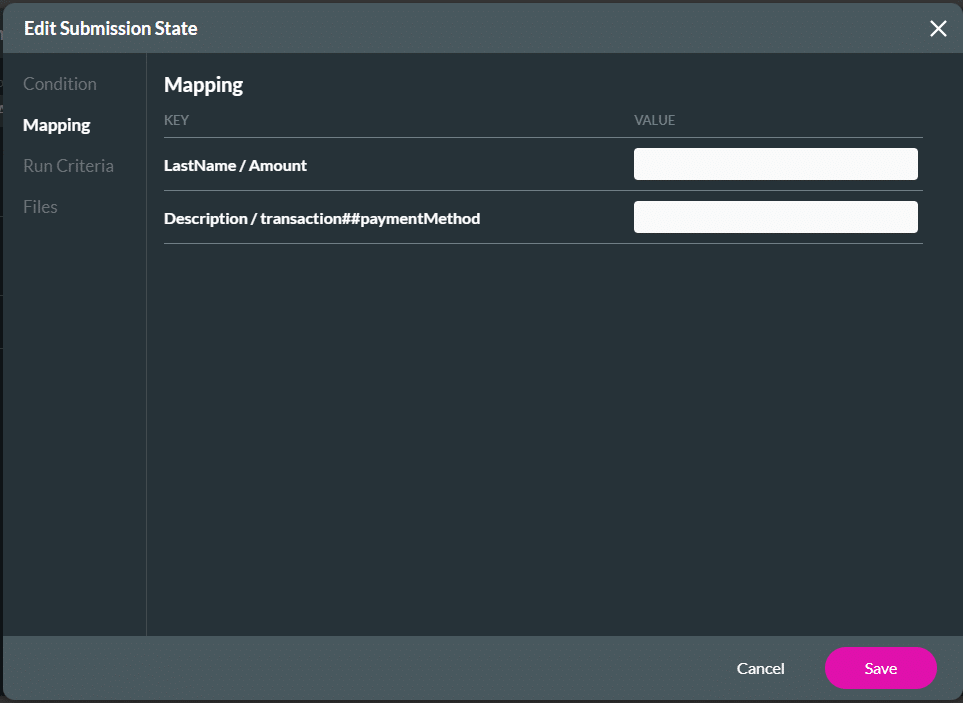Select the Mapping tab in sidebar
This screenshot has width=963, height=703.
57,125
